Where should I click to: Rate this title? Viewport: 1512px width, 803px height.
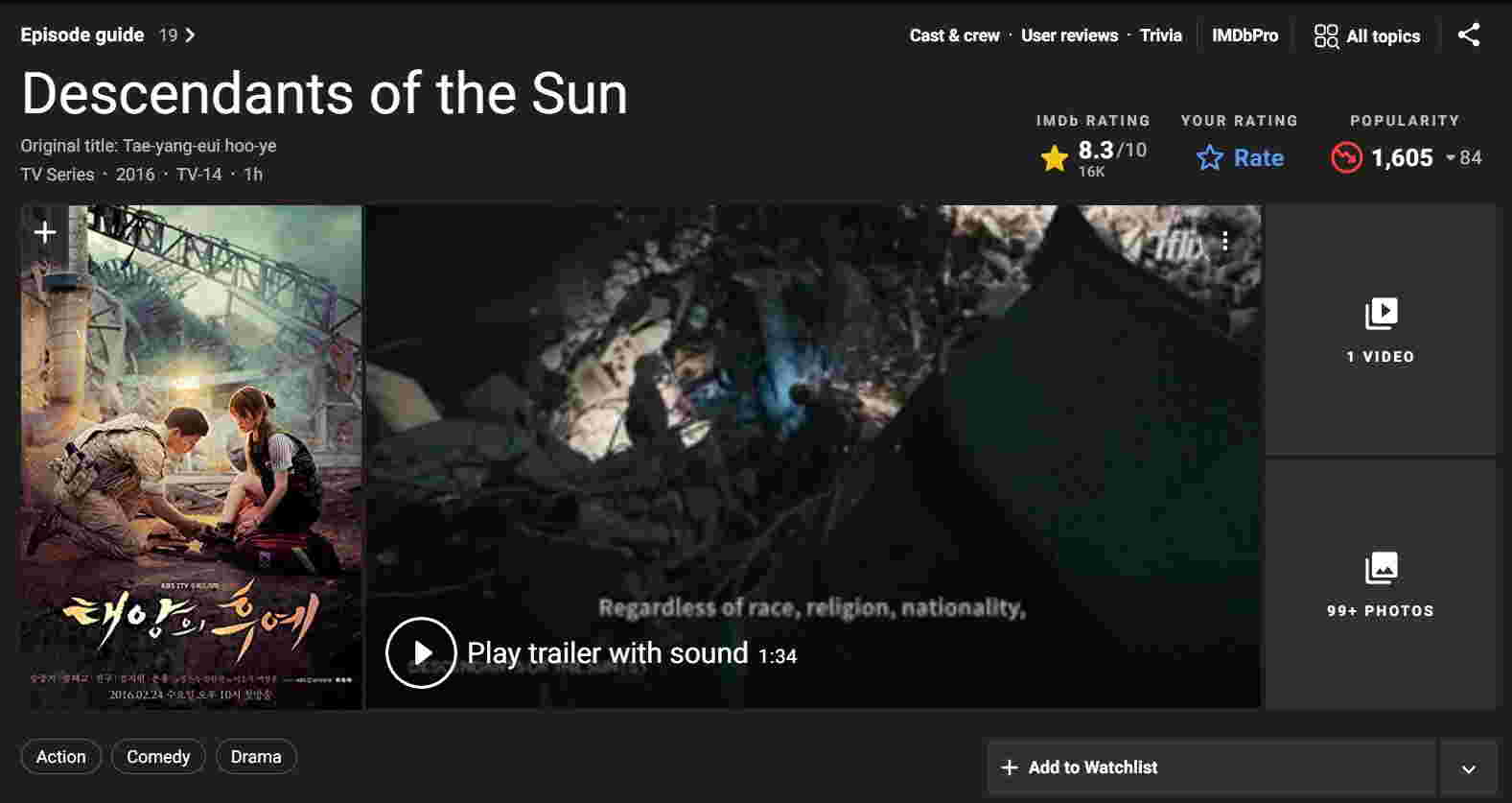coord(1240,157)
